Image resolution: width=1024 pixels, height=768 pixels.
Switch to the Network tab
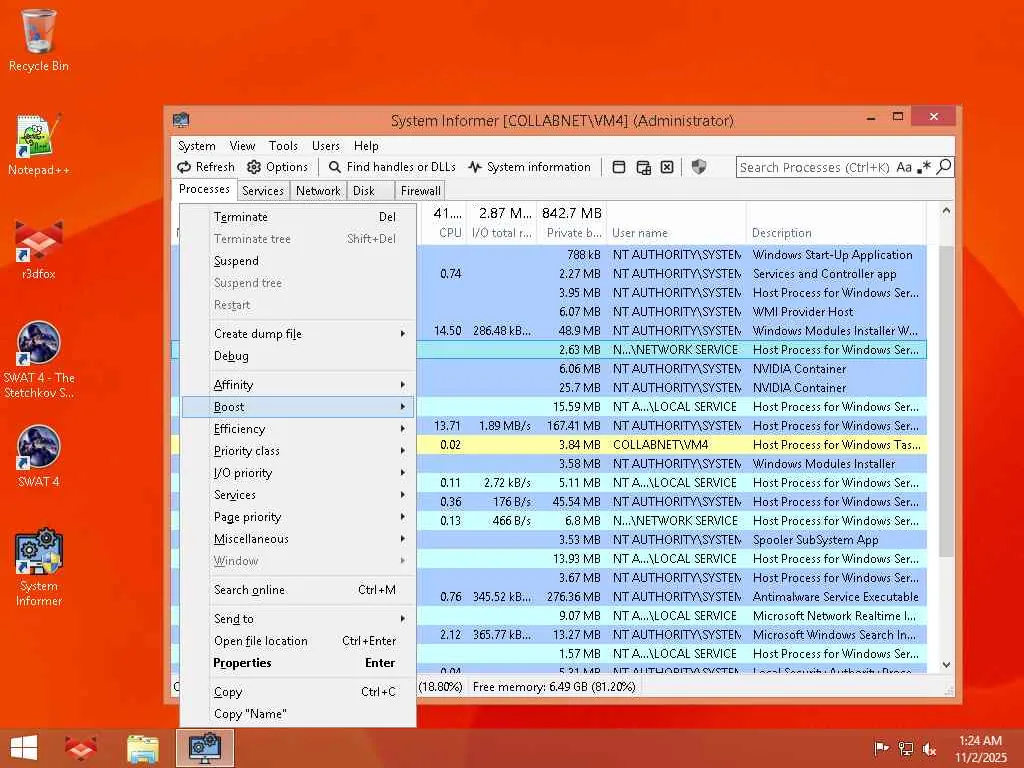(318, 191)
